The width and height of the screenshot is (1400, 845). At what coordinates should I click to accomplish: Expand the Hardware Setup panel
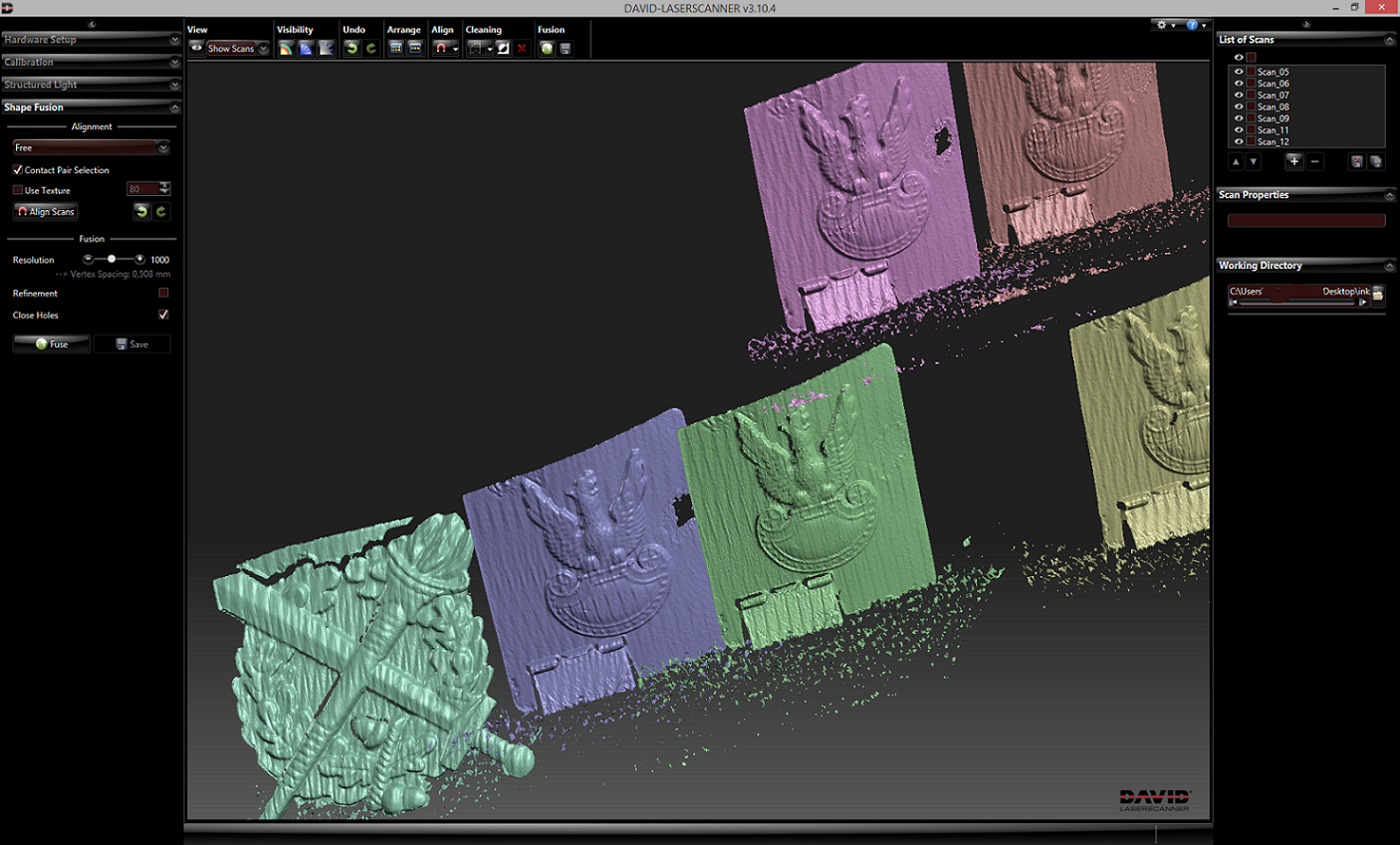click(x=91, y=40)
